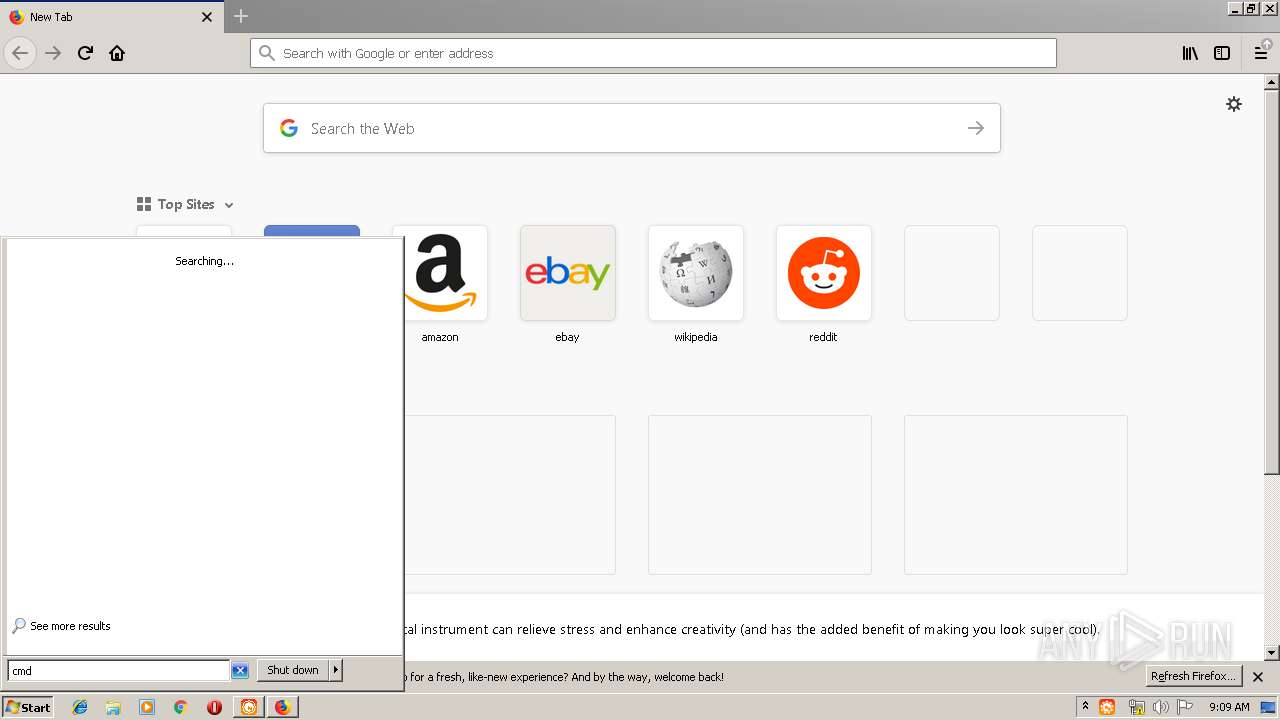The height and width of the screenshot is (720, 1280).
Task: Reload the current page
Action: (x=85, y=53)
